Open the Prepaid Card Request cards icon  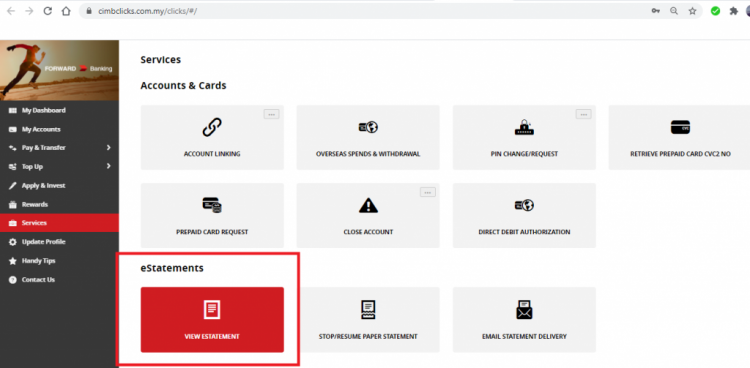[x=212, y=205]
